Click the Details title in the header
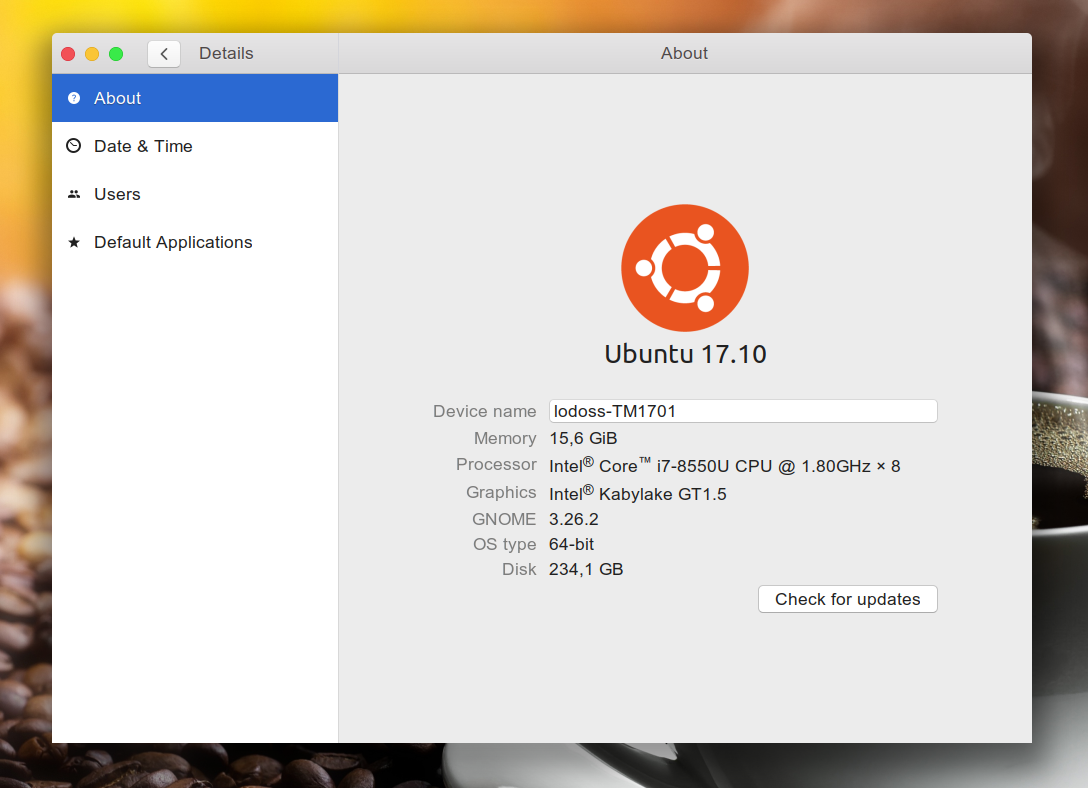Image resolution: width=1088 pixels, height=788 pixels. [x=226, y=53]
